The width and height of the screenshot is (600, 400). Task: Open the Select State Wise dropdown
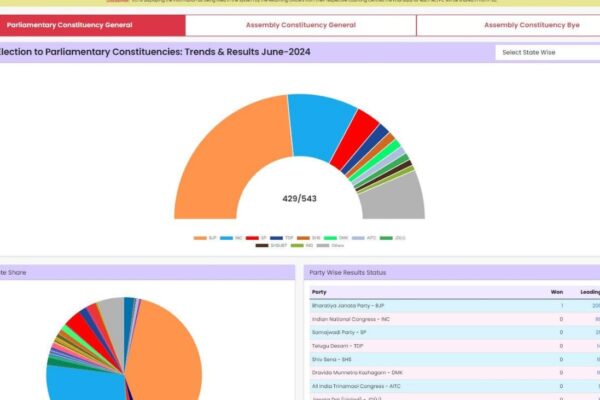click(545, 52)
